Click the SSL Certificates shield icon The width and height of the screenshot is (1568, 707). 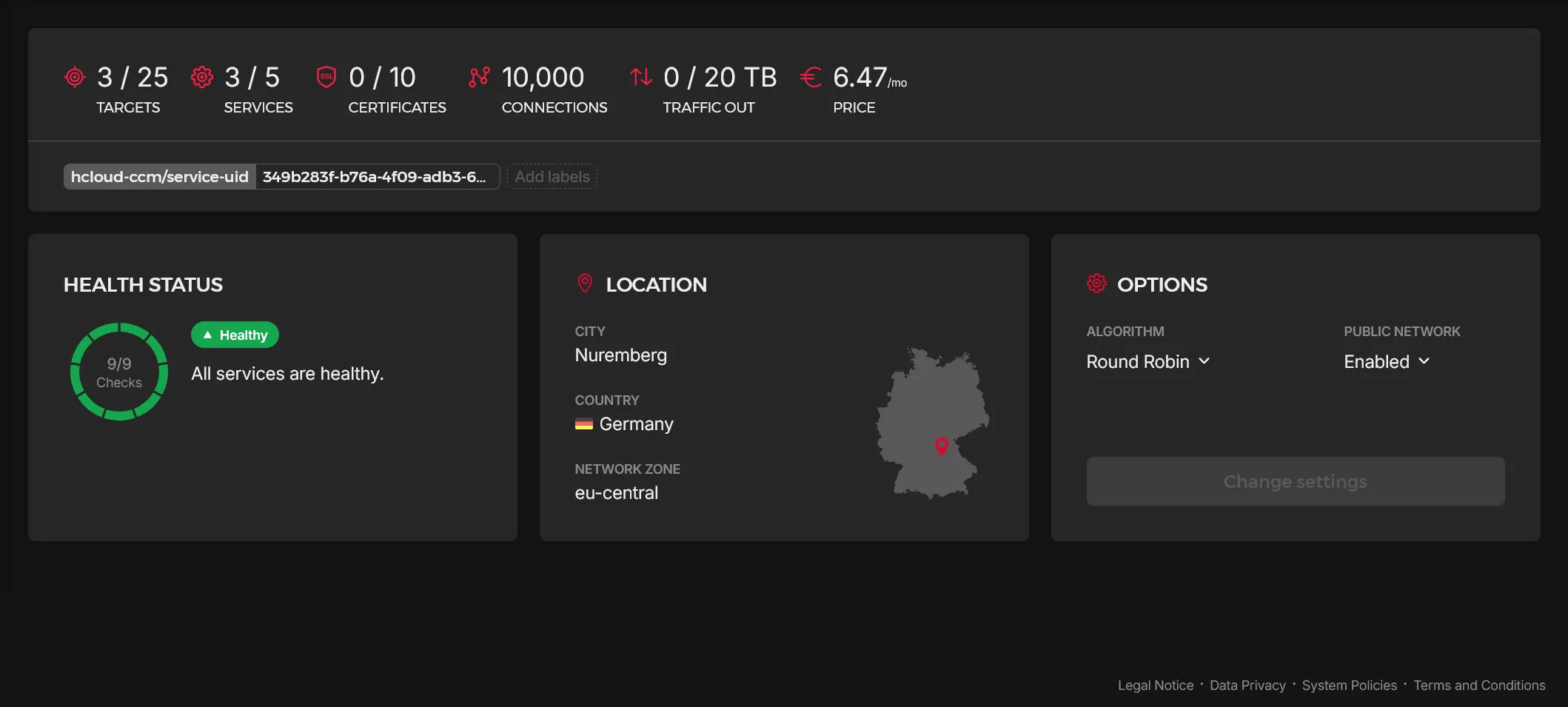326,76
